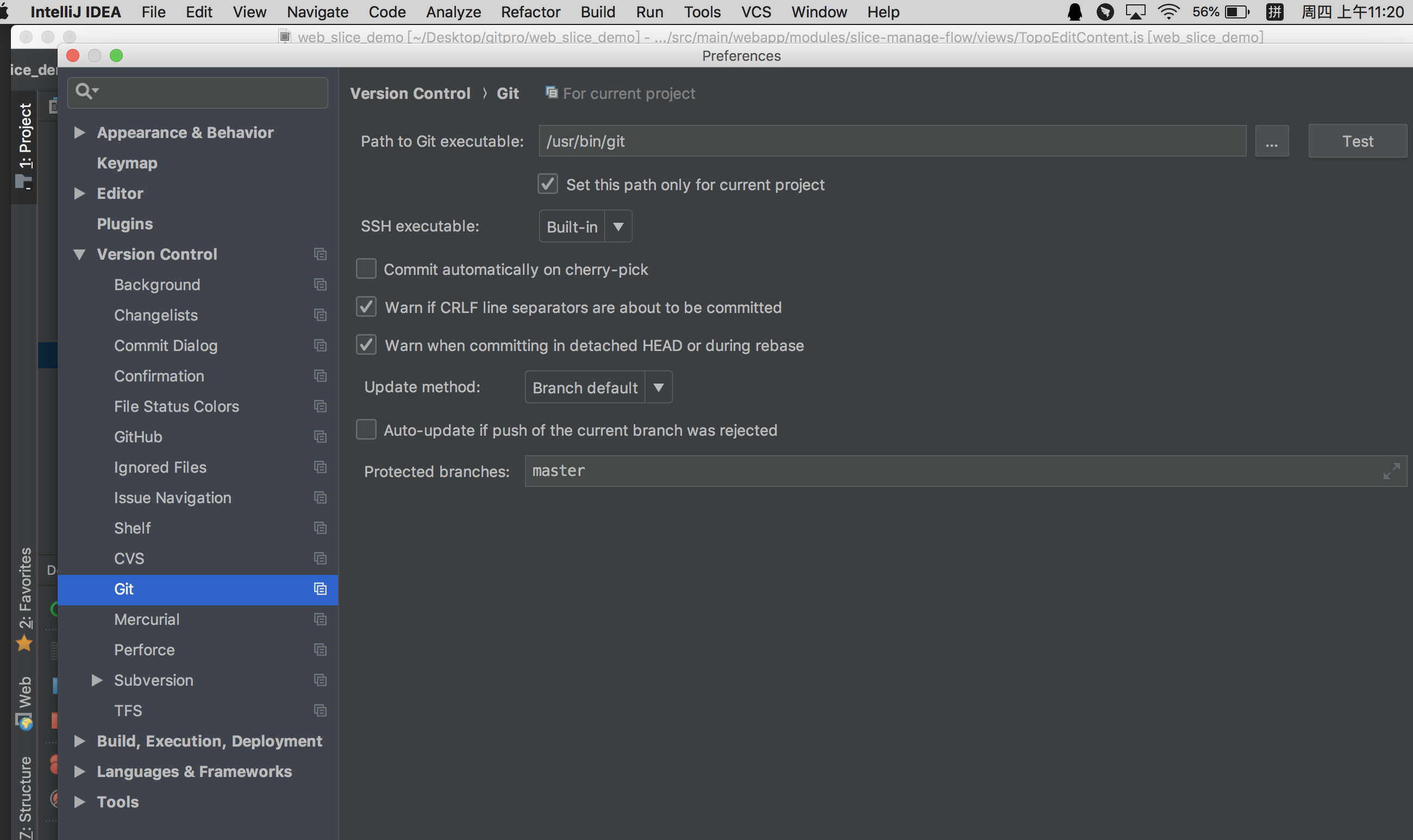Open the Refactor menu

click(530, 12)
